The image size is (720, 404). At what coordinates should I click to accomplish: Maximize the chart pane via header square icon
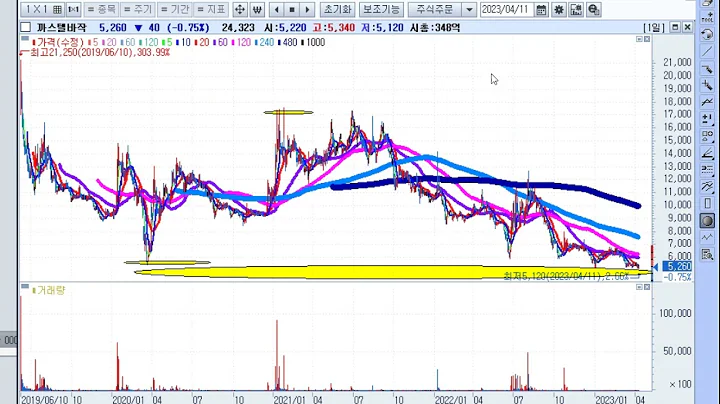[675, 28]
